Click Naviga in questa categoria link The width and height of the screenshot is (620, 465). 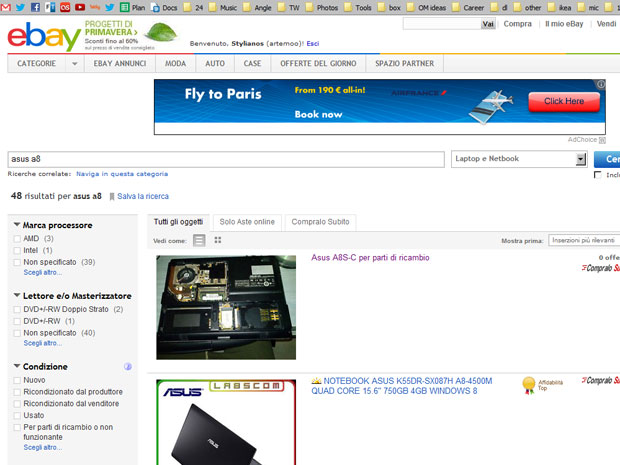coord(122,174)
